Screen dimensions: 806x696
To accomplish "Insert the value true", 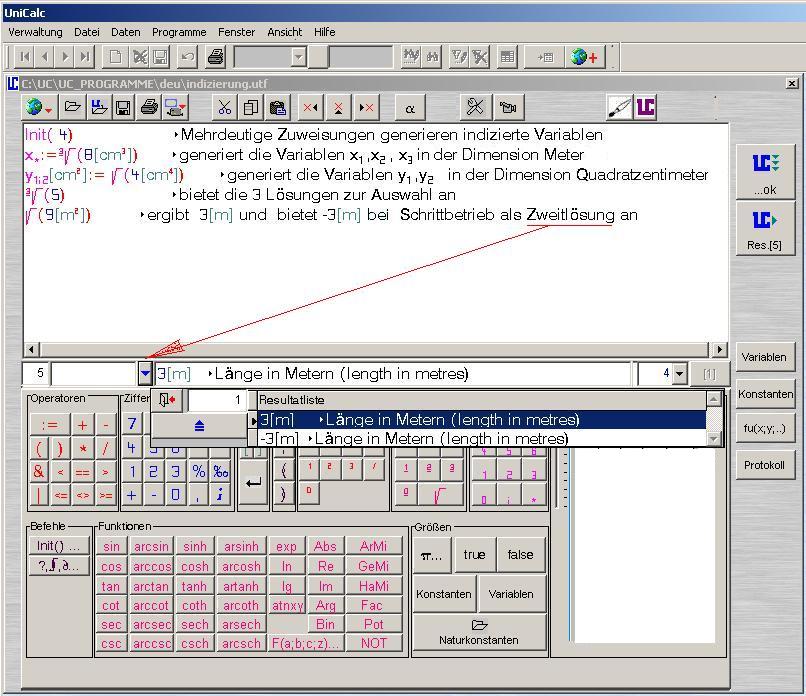I will [474, 555].
